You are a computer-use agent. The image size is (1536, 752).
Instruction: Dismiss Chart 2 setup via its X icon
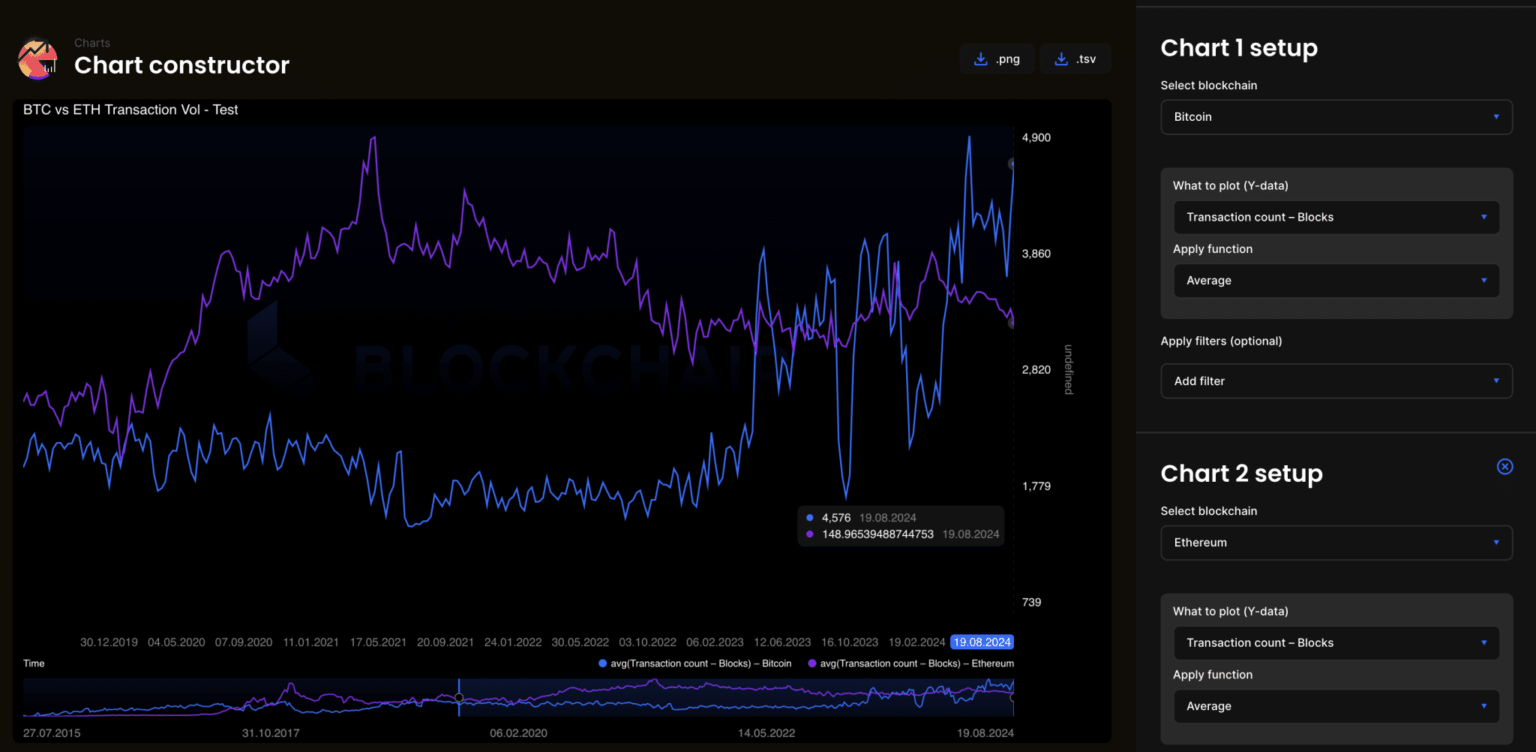1505,466
